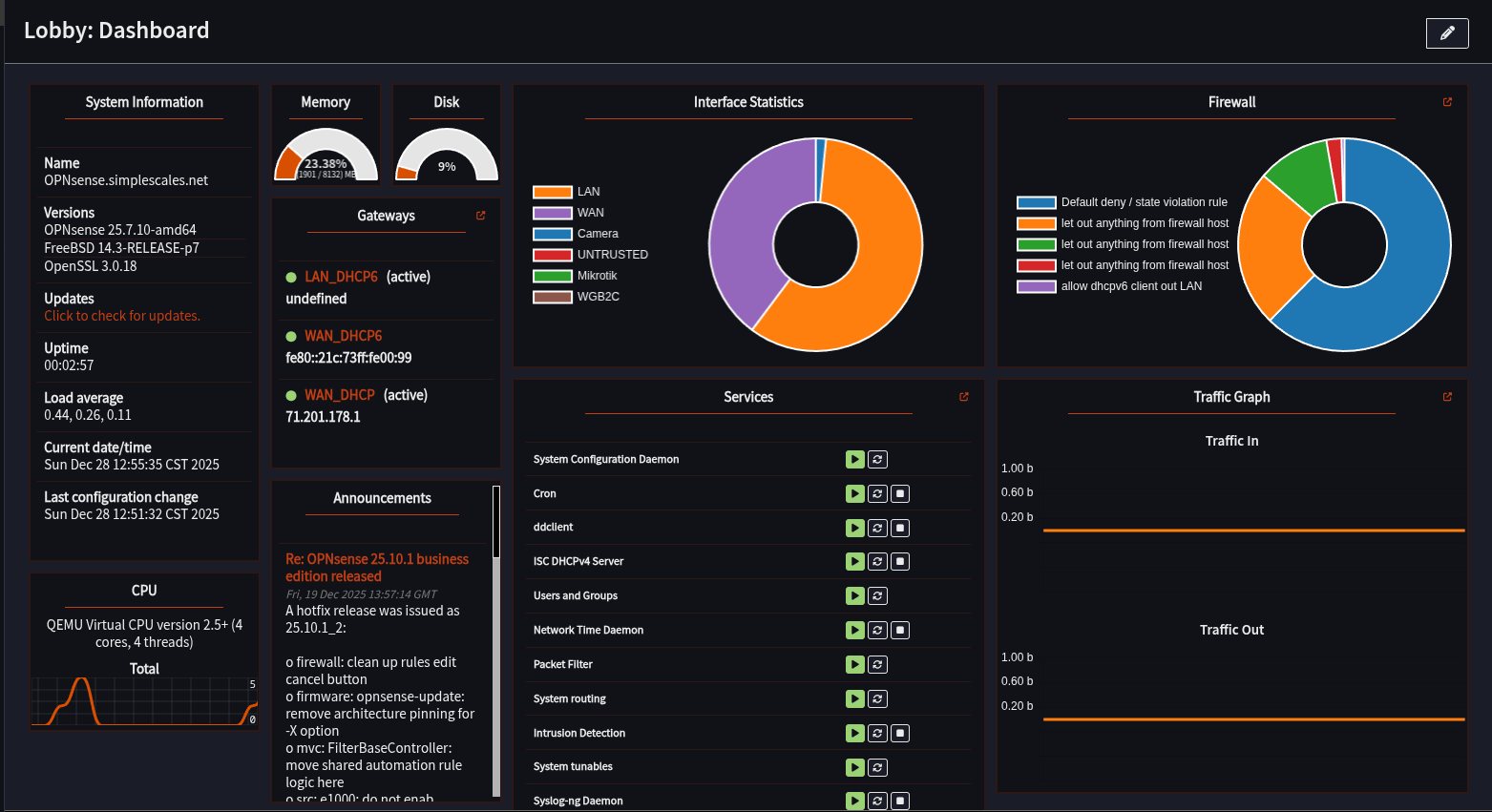
Task: Stop the Intrusion Detection service
Action: tap(900, 734)
